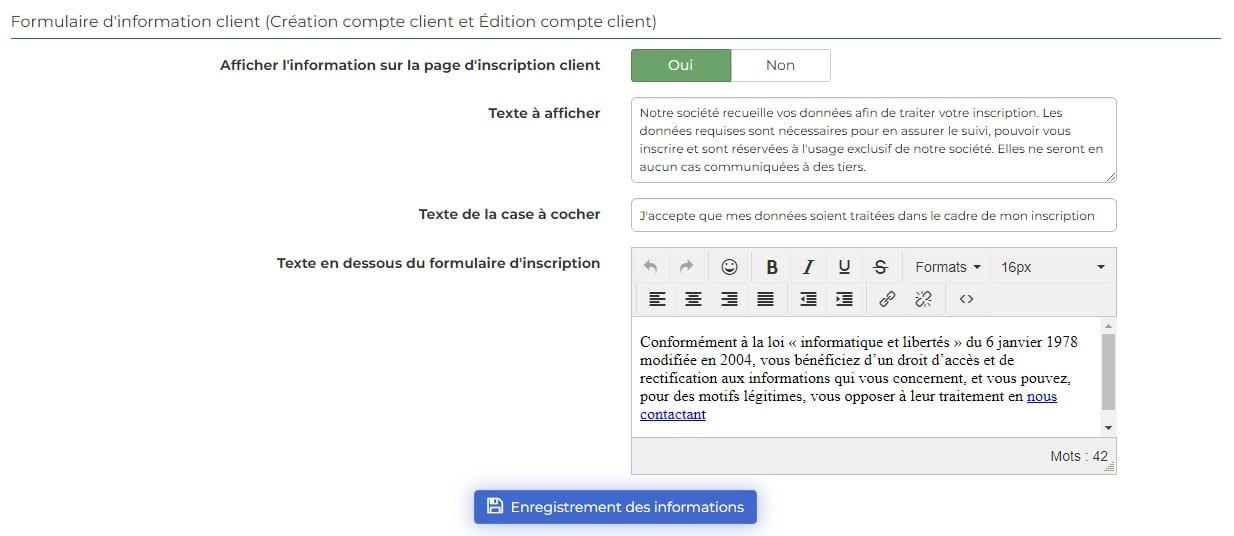
Task: Apply strikethrough formatting
Action: [880, 267]
